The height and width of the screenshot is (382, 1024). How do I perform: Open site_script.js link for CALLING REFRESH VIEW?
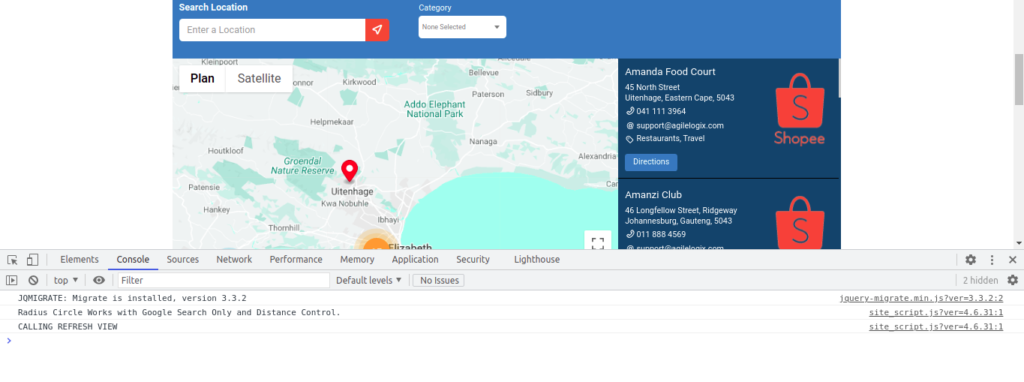click(x=936, y=327)
